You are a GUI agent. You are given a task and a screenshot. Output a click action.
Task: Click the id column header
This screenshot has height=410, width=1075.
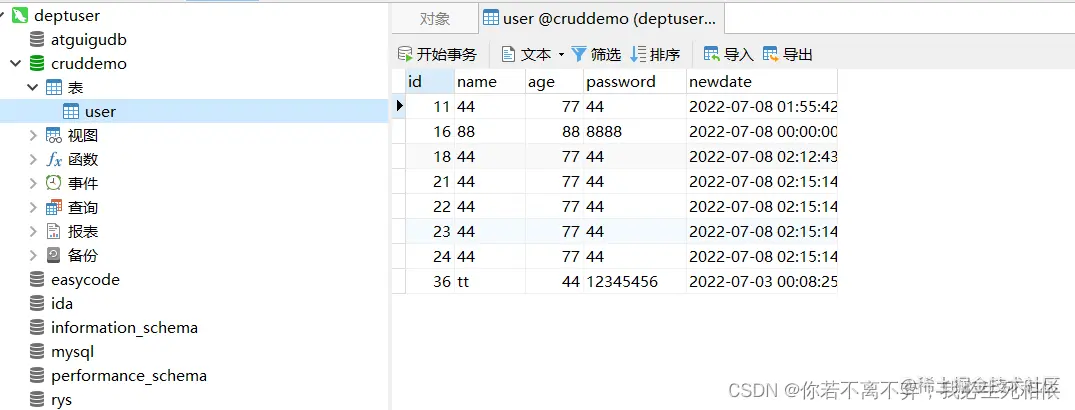point(431,82)
